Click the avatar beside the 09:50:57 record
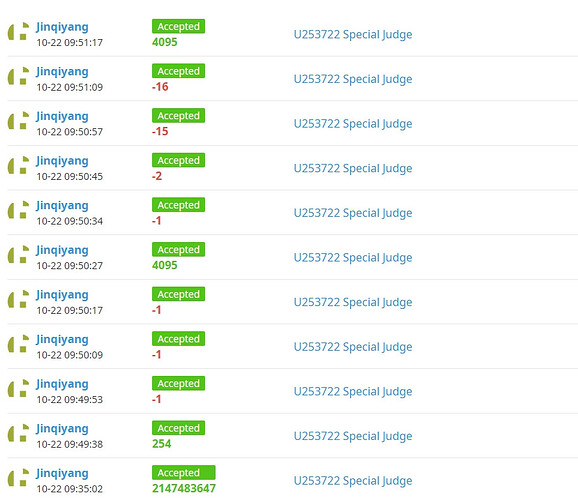 (x=18, y=121)
